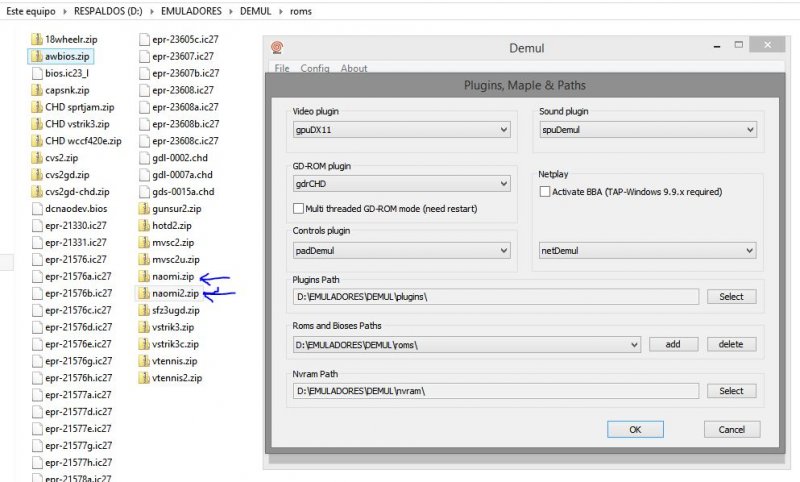Click the gdl-0002.chd file icon
800x482 pixels.
[x=144, y=158]
